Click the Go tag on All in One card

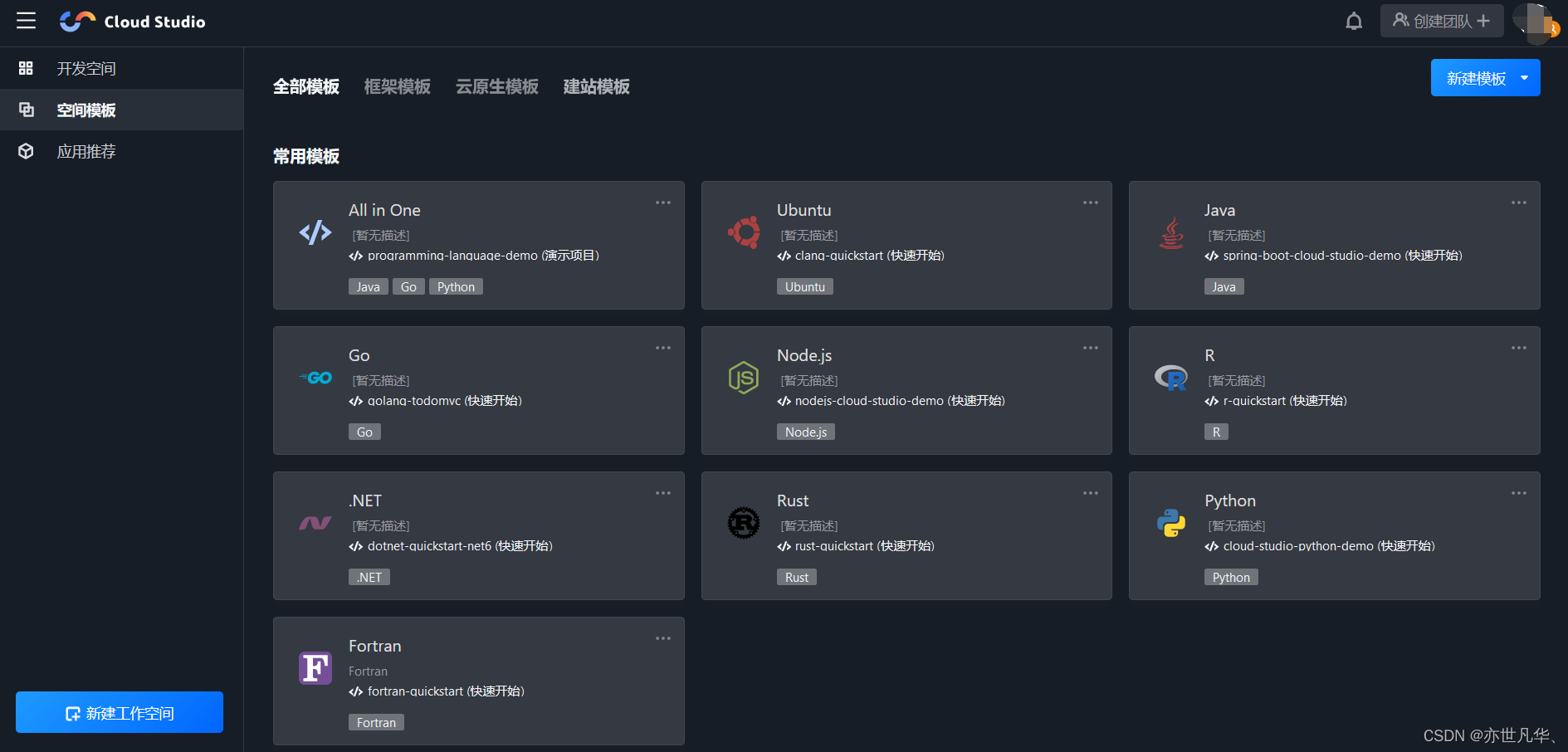point(408,286)
